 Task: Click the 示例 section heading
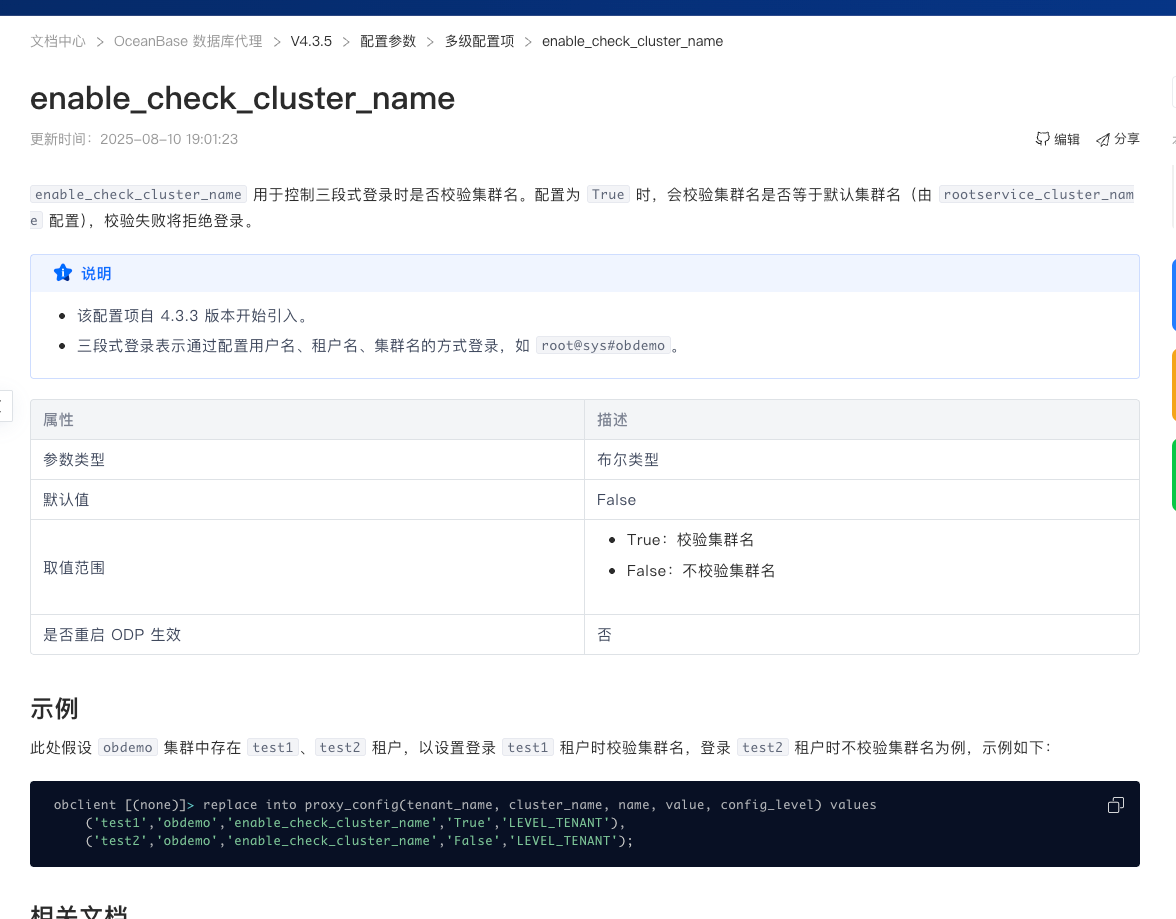[x=54, y=709]
